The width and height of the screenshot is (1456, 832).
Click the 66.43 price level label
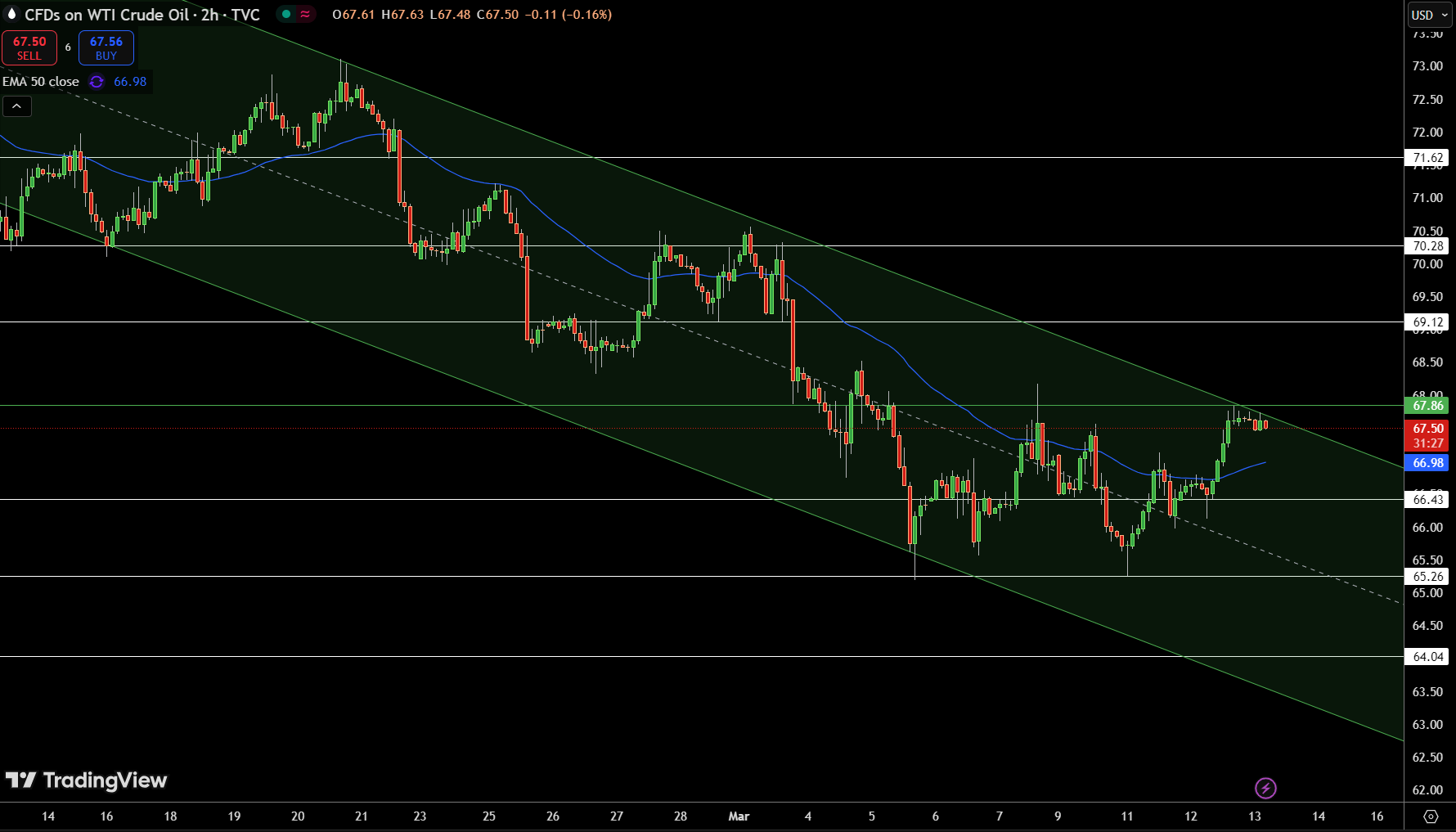point(1427,500)
